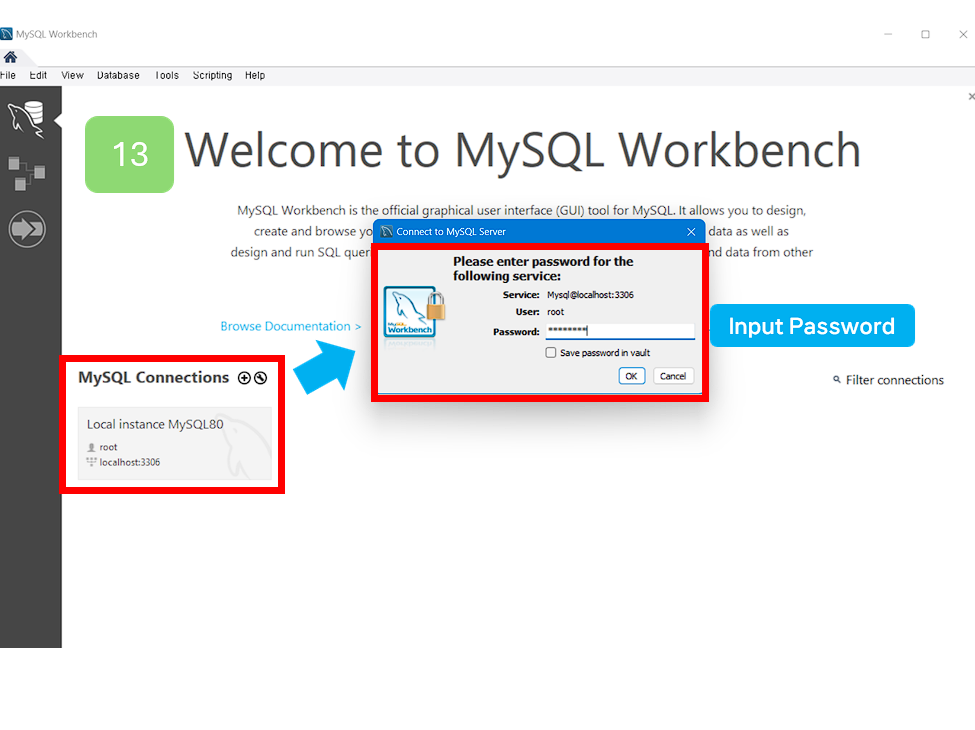975x730 pixels.
Task: Enable Save password in vault checkbox
Action: coord(551,353)
